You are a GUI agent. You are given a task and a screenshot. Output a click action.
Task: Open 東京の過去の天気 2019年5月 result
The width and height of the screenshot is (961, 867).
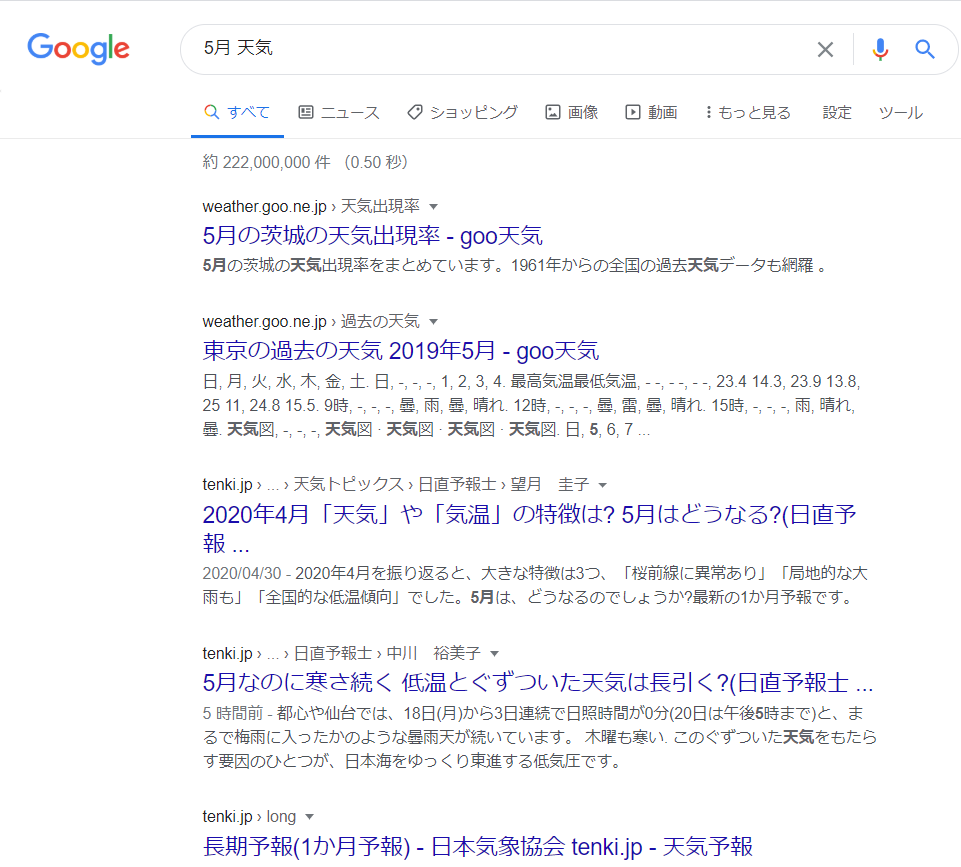pos(400,350)
